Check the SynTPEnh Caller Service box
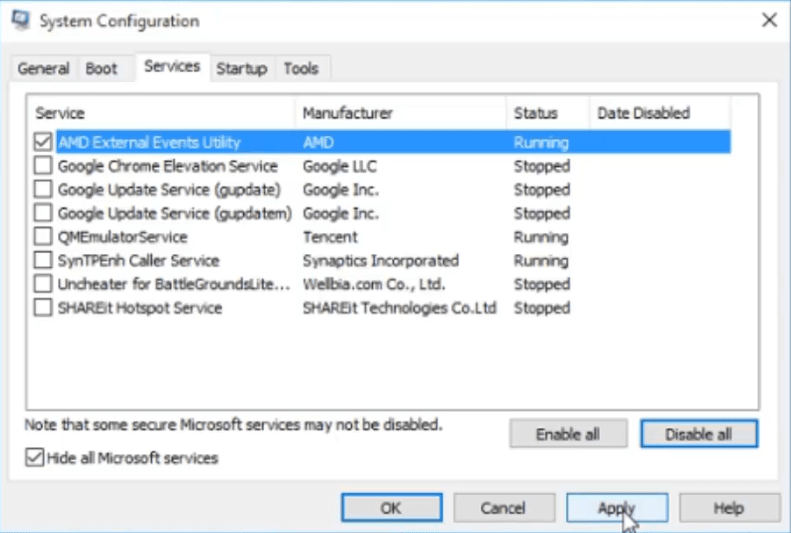The height and width of the screenshot is (533, 791). coord(43,261)
